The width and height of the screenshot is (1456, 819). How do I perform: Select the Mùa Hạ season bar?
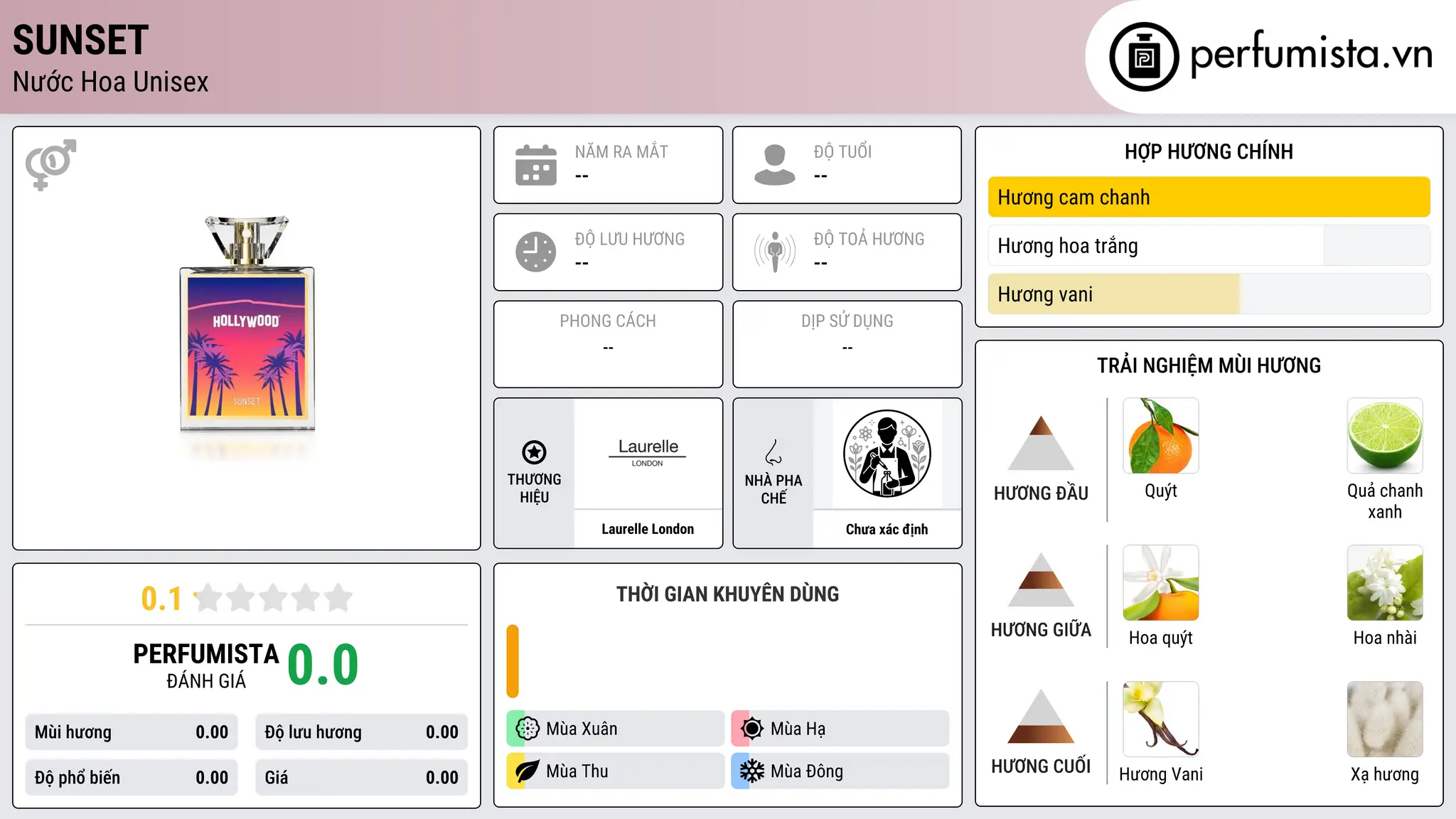coord(840,729)
